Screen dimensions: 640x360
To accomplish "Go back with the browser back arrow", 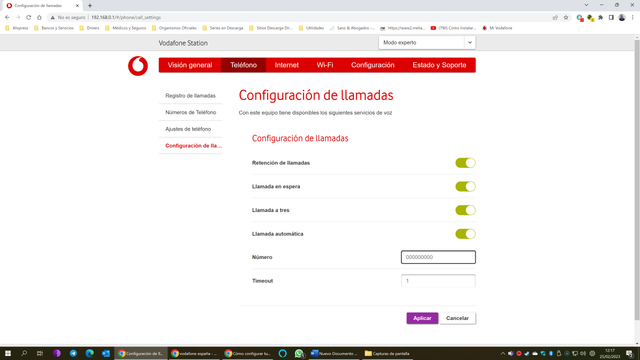I will (7, 18).
